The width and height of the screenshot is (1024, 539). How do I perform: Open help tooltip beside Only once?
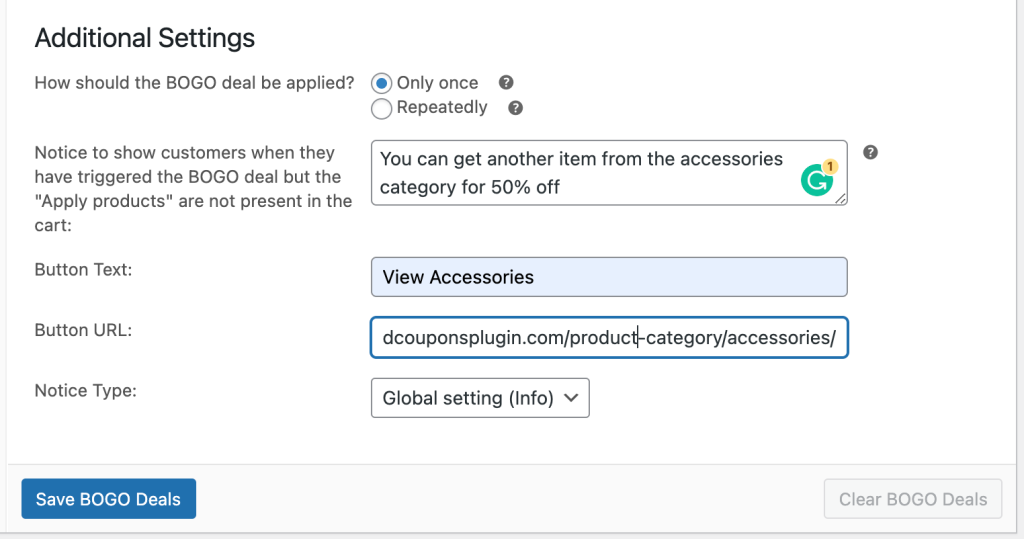pos(505,82)
